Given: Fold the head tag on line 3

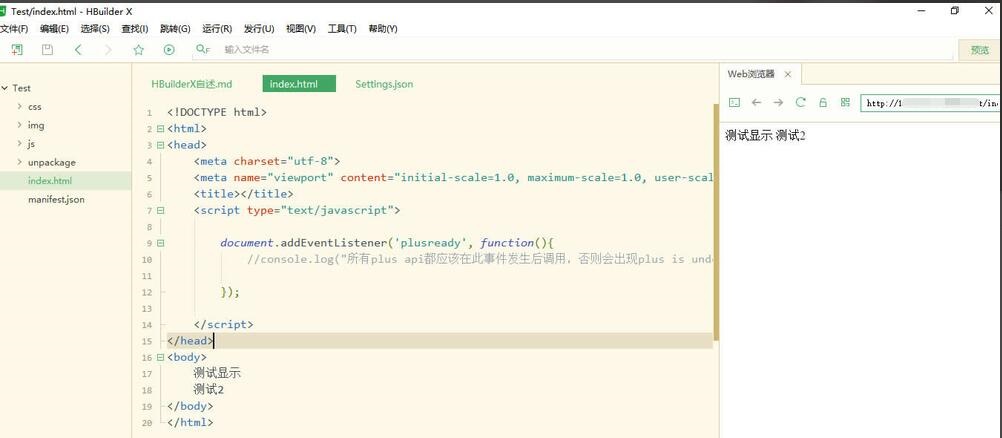Looking at the screenshot, I should pos(160,145).
